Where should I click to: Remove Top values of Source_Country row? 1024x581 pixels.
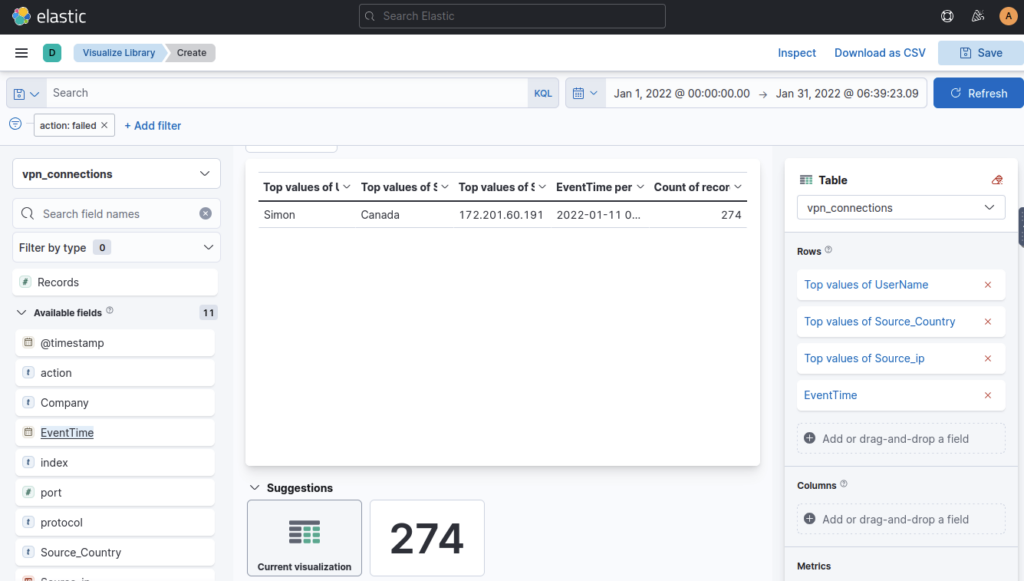[987, 321]
